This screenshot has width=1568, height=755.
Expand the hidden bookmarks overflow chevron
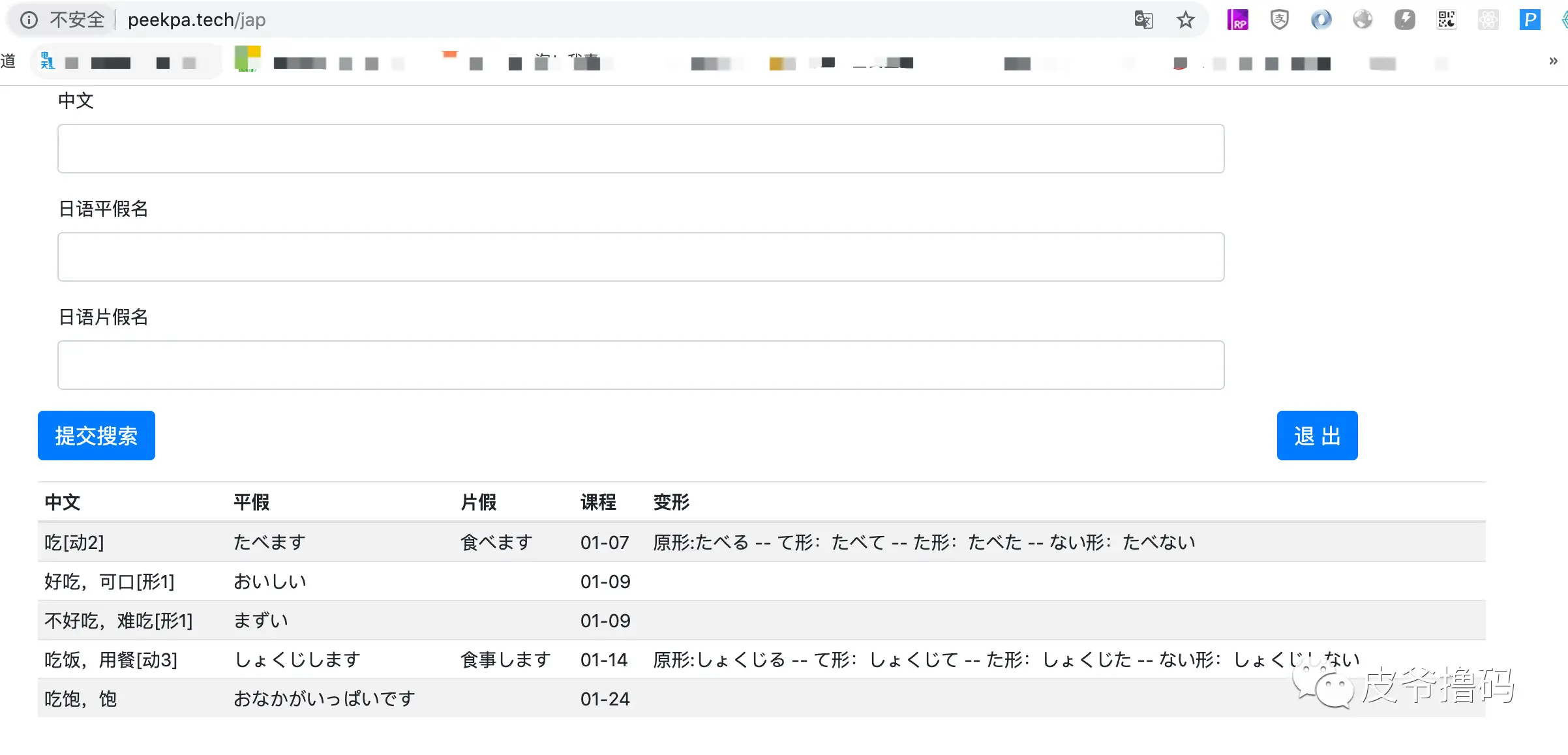tap(1553, 61)
